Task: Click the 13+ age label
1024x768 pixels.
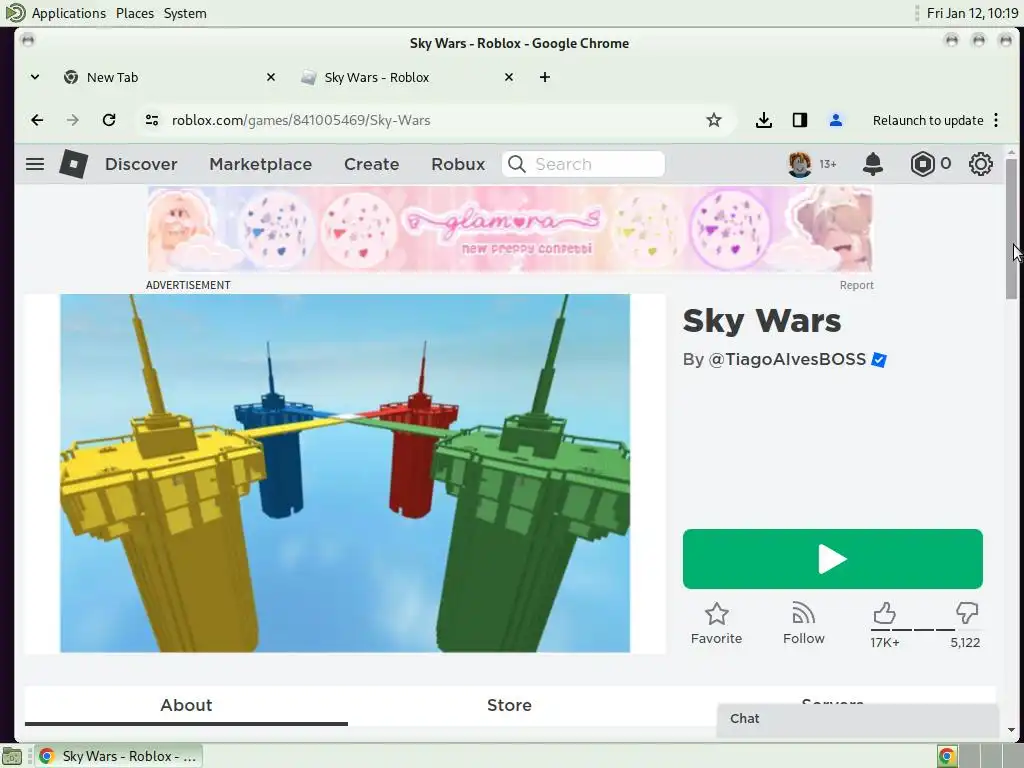Action: (x=827, y=164)
